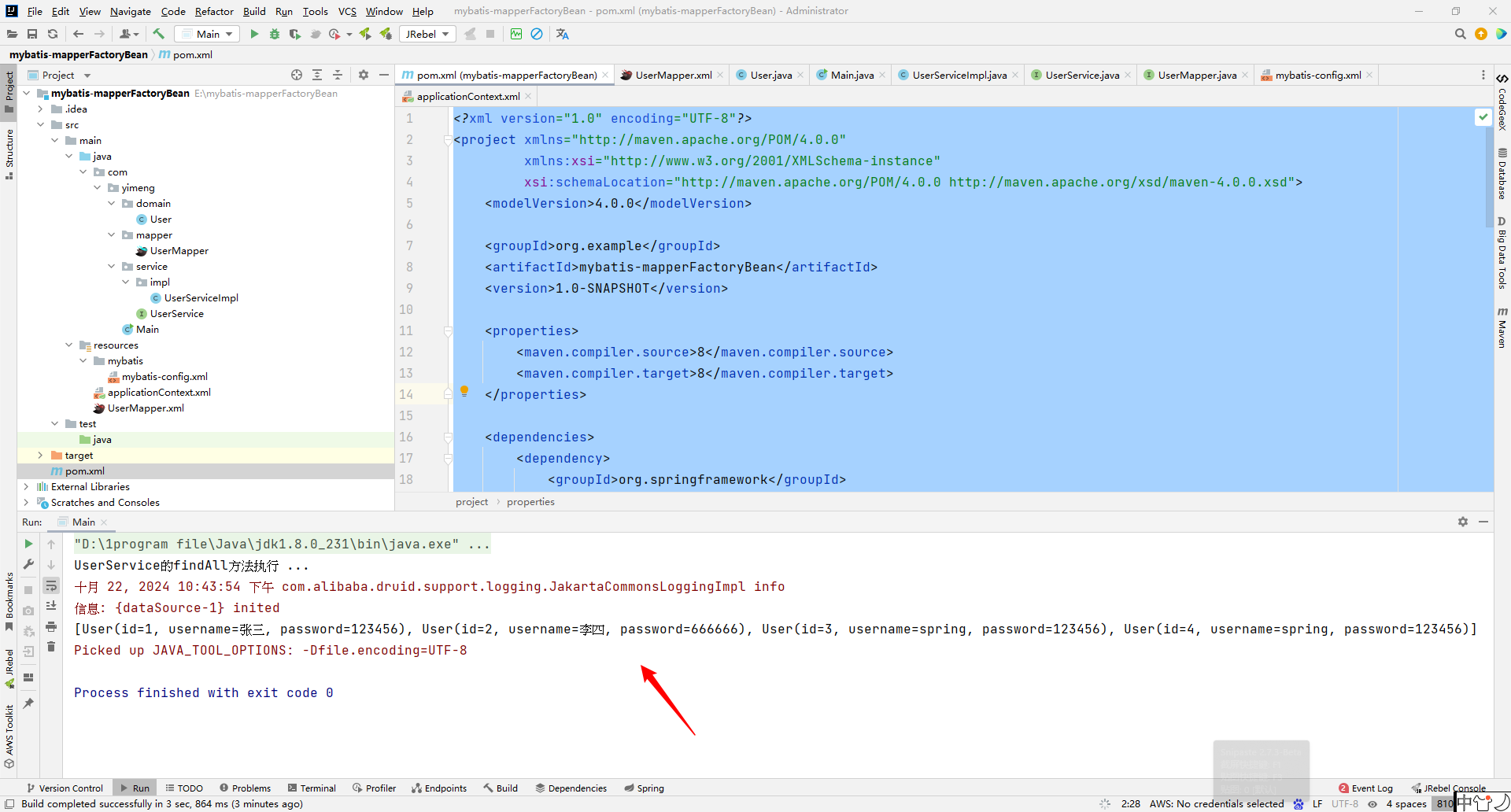Collapse all in Project panel
Screen dimensions: 1511x812
pos(338,75)
